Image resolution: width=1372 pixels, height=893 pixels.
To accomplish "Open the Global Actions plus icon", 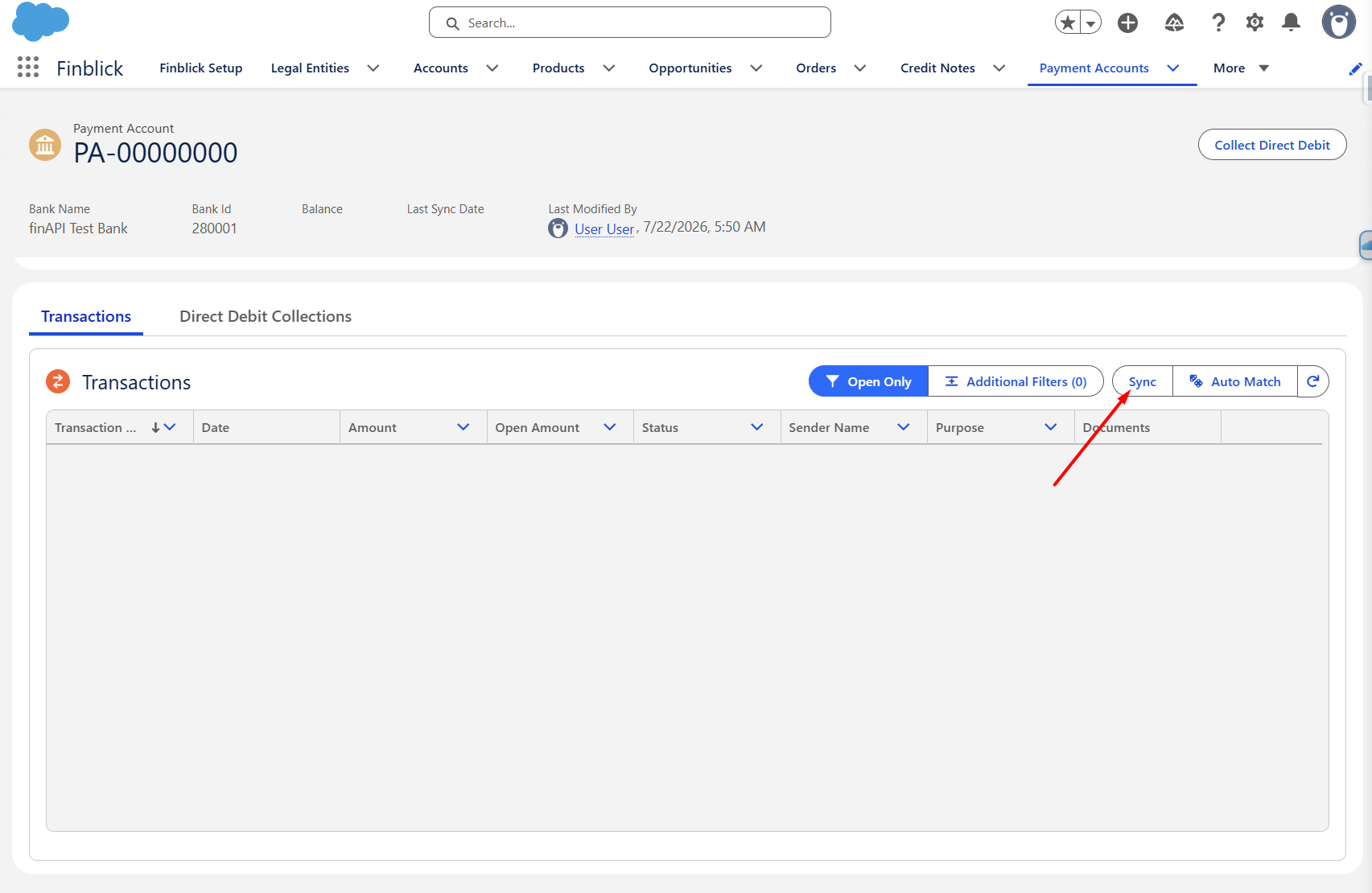I will (x=1127, y=23).
